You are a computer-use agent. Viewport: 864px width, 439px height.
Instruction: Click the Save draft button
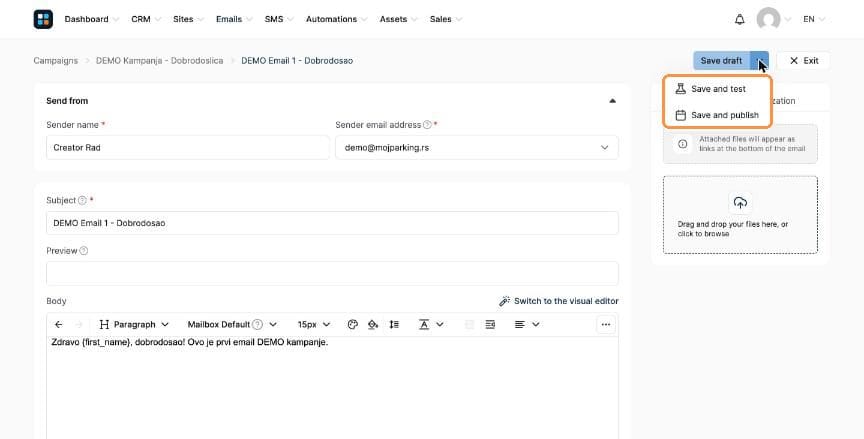721,61
